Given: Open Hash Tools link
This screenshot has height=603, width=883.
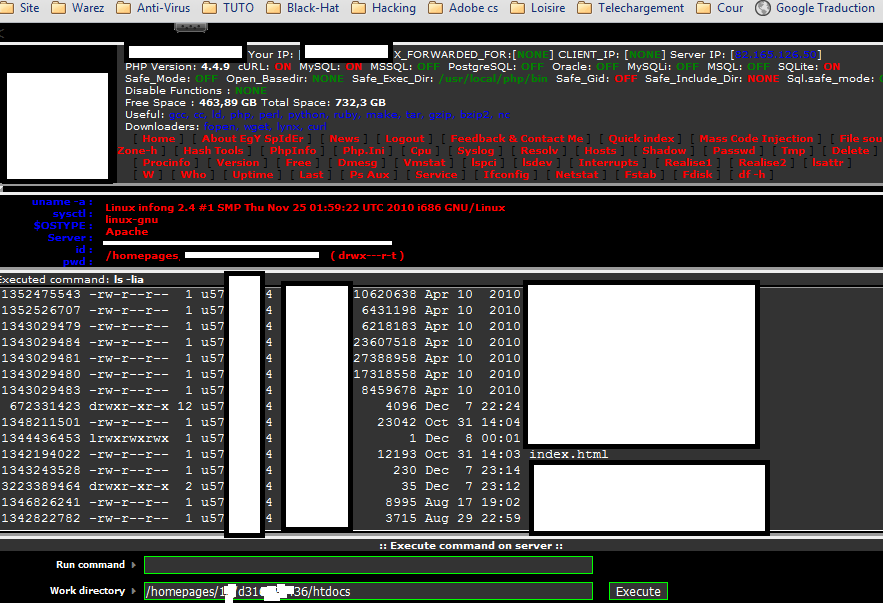Looking at the screenshot, I should [213, 150].
